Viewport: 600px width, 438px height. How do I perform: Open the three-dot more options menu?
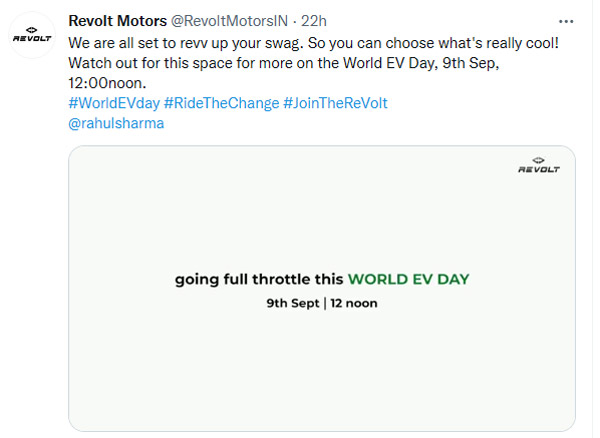(566, 21)
